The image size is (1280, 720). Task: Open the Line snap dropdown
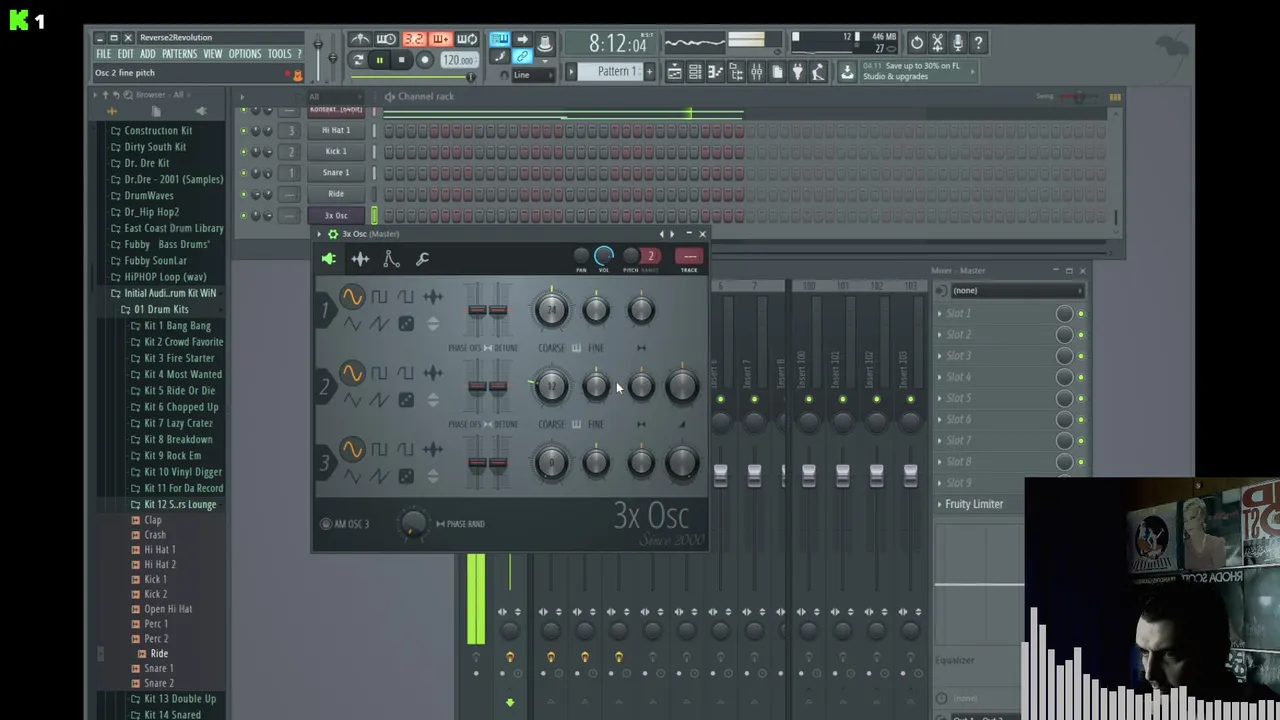click(x=533, y=75)
